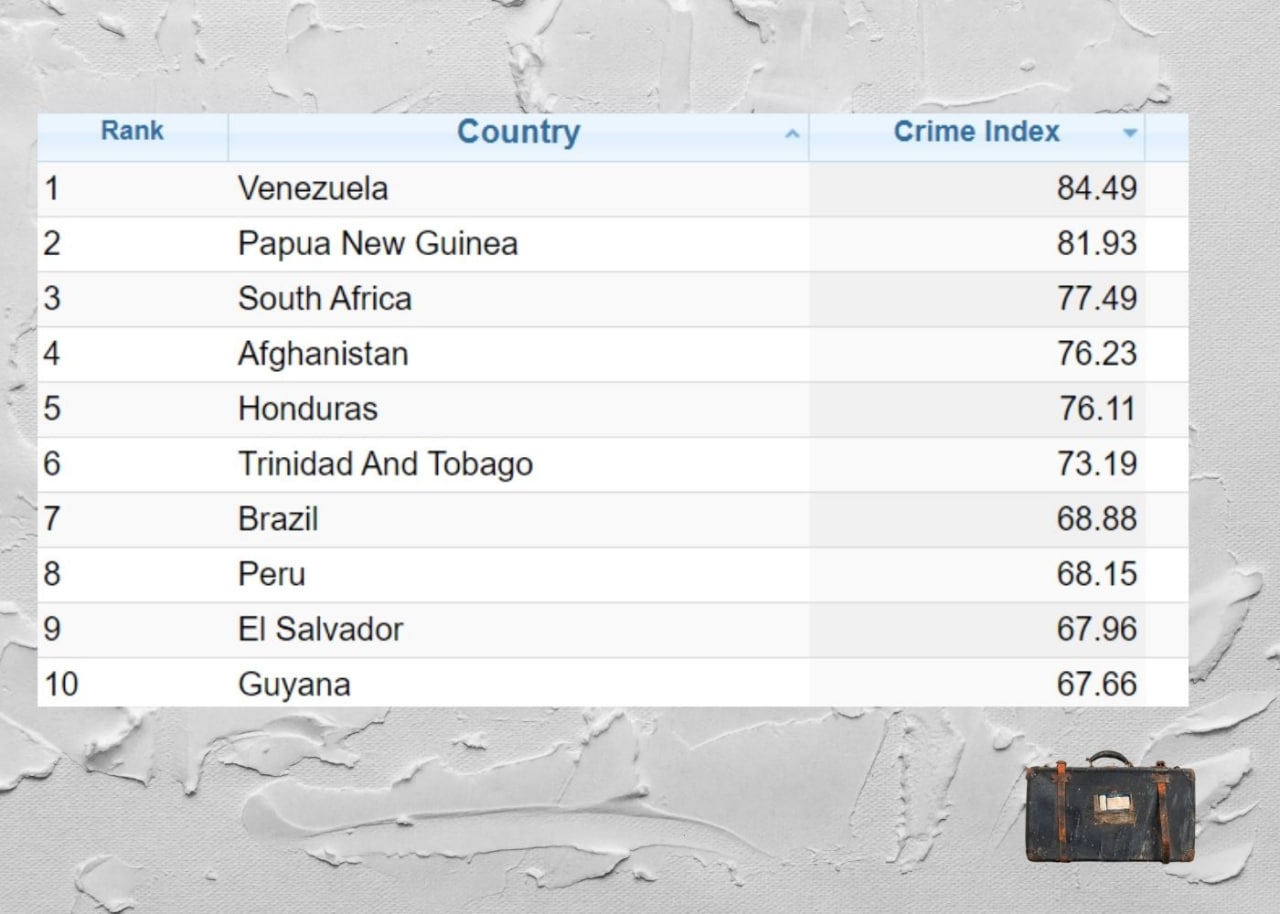
Task: Select the Venezuela row
Action: tap(313, 189)
